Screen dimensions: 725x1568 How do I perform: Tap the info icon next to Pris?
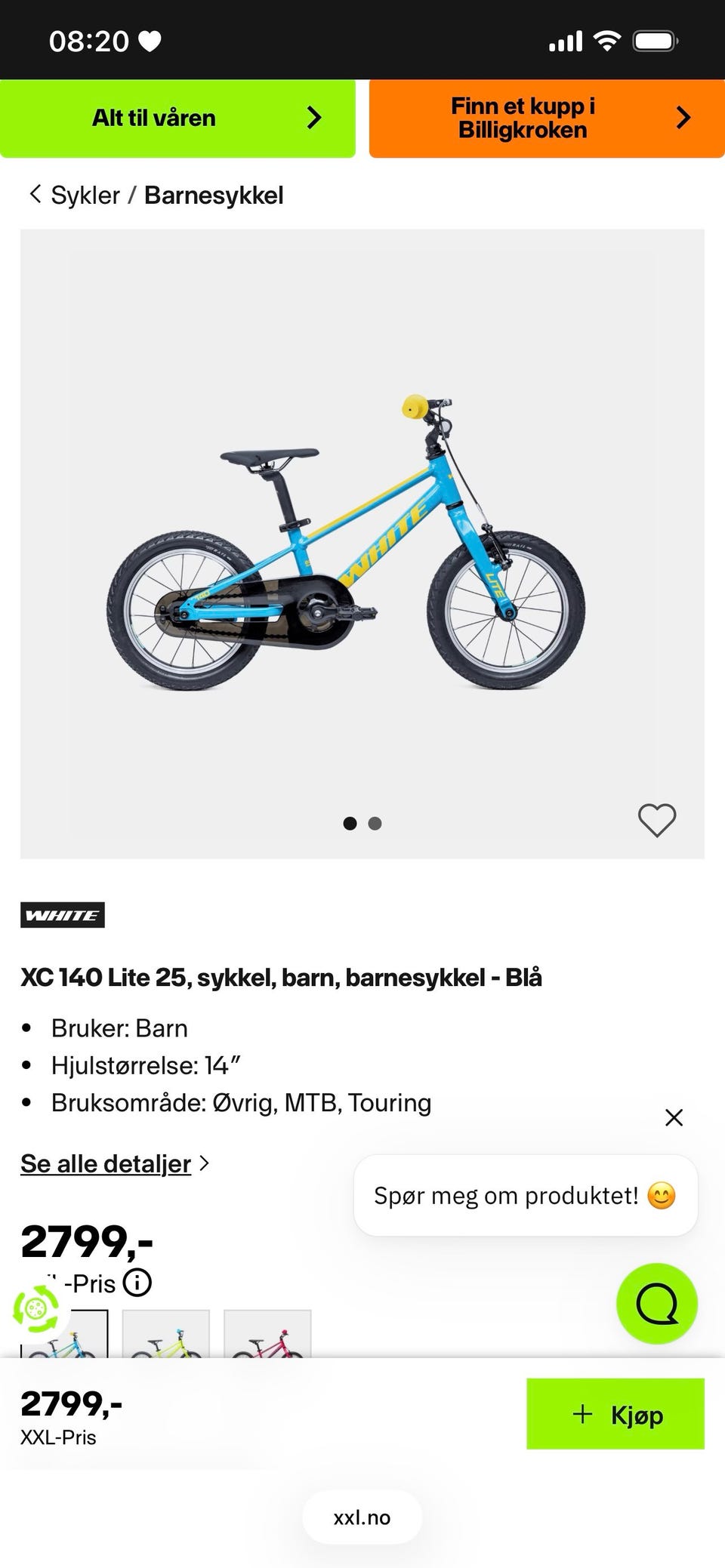tap(137, 1282)
